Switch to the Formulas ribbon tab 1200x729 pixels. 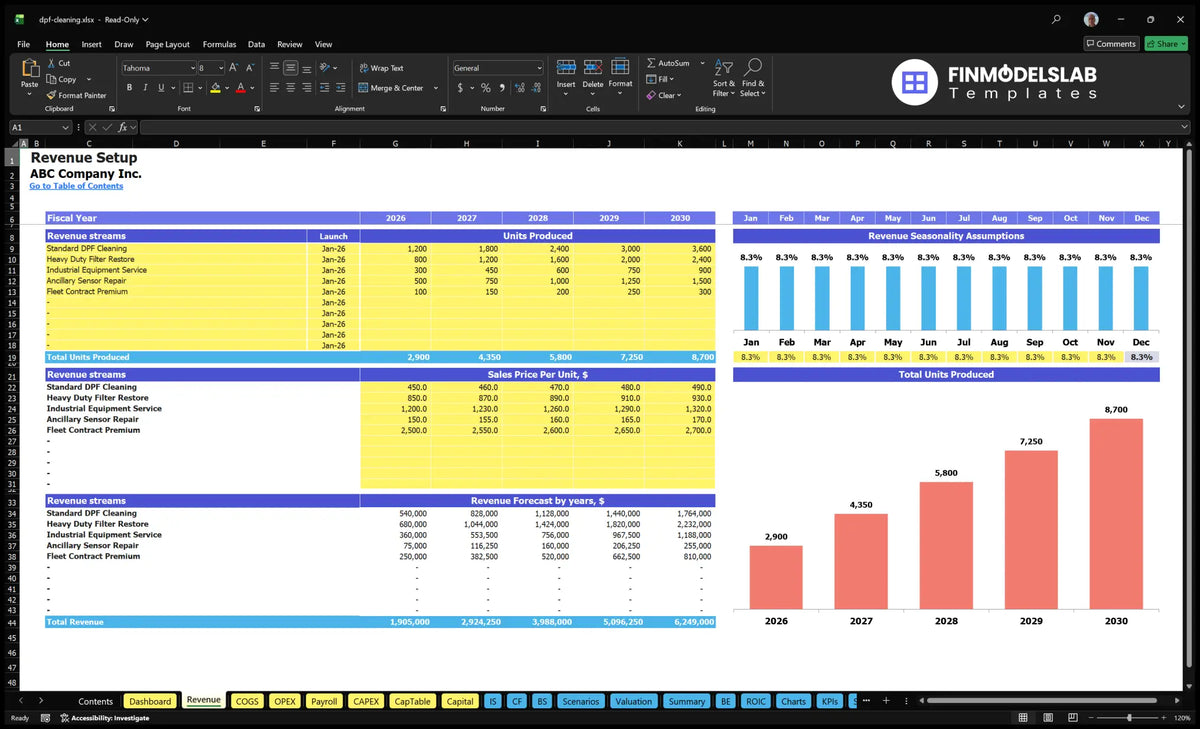pos(219,44)
